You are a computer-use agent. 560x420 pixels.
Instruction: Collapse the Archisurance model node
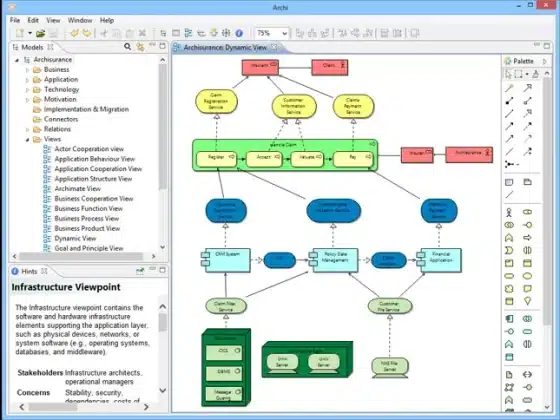tap(17, 60)
